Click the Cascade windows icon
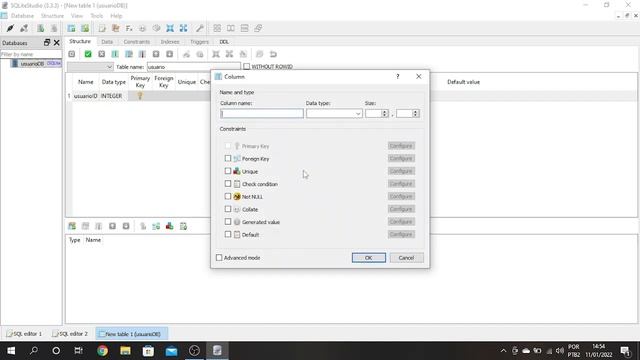This screenshot has height=360, width=640. pos(258,28)
